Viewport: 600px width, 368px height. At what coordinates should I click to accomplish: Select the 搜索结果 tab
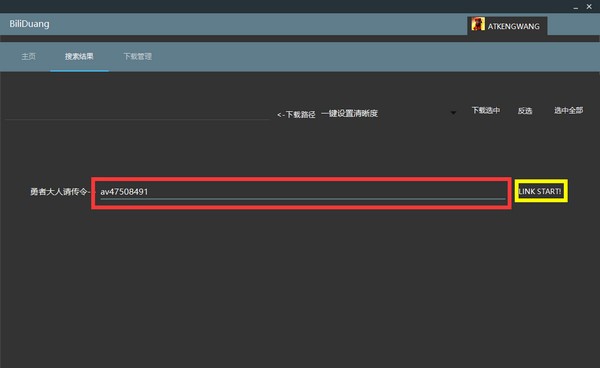pyautogui.click(x=79, y=57)
